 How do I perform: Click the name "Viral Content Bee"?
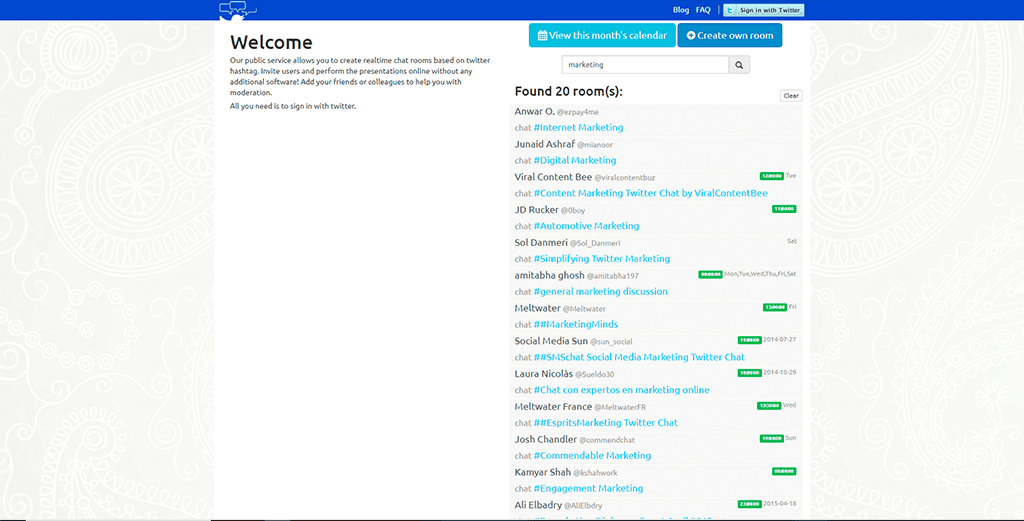click(553, 176)
